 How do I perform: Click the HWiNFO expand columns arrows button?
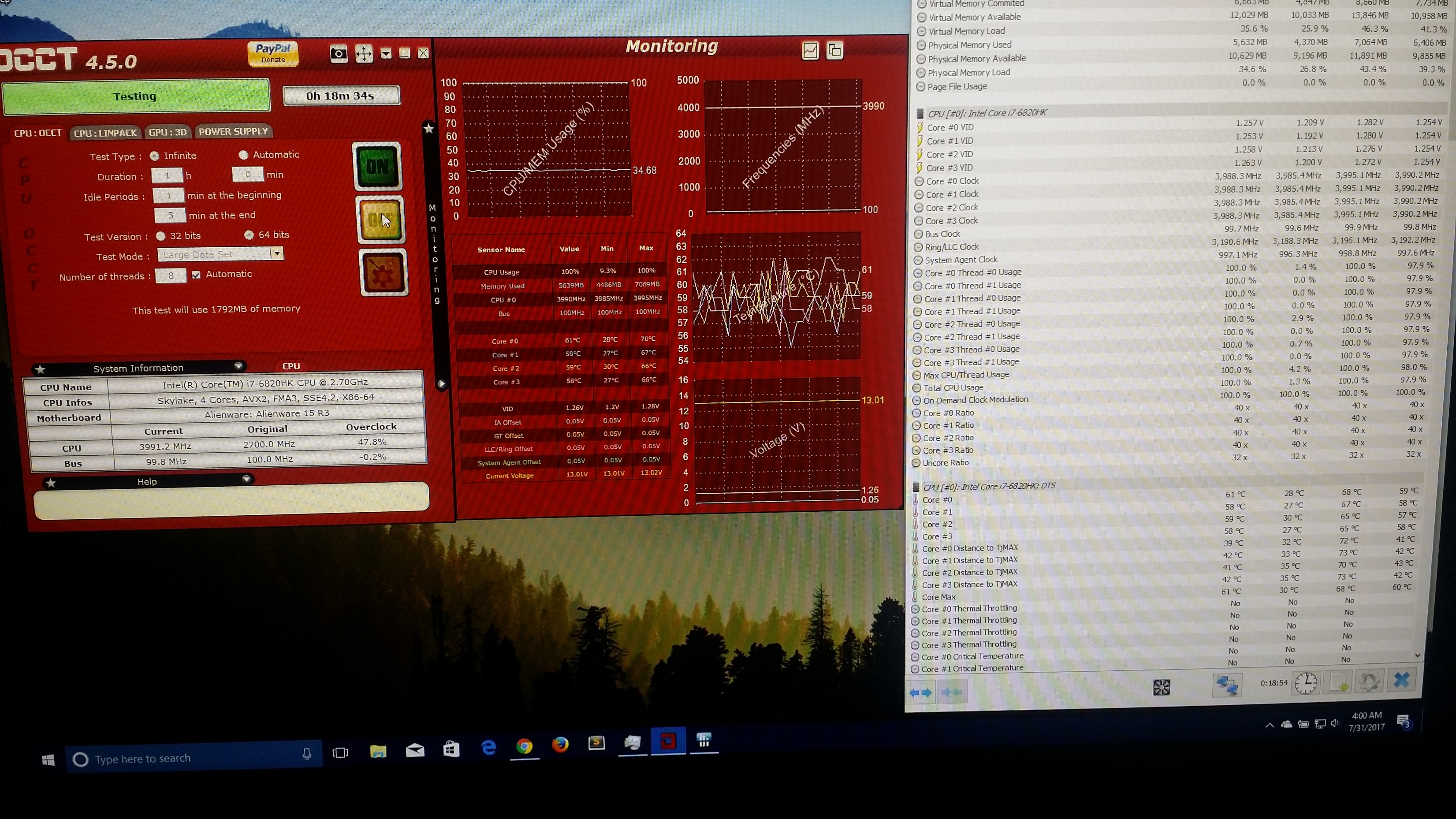click(920, 692)
